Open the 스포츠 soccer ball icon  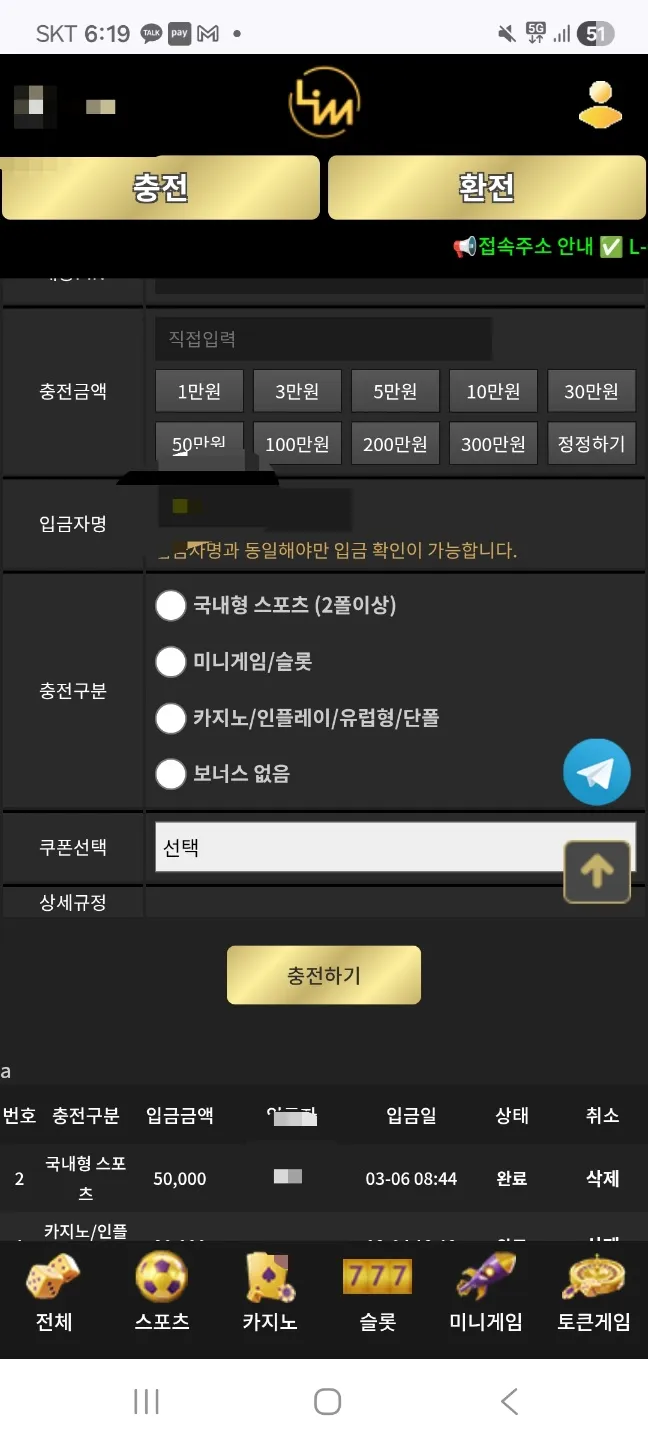[x=162, y=1276]
